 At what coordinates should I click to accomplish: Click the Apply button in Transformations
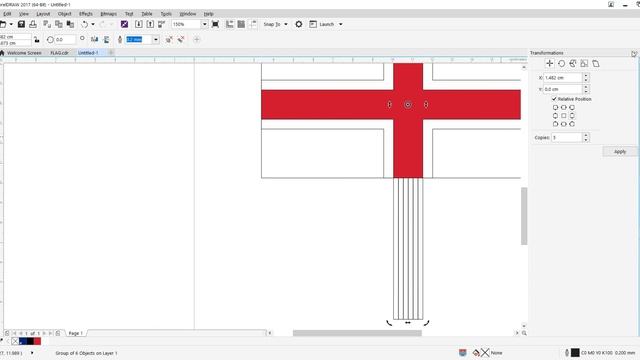(x=620, y=151)
